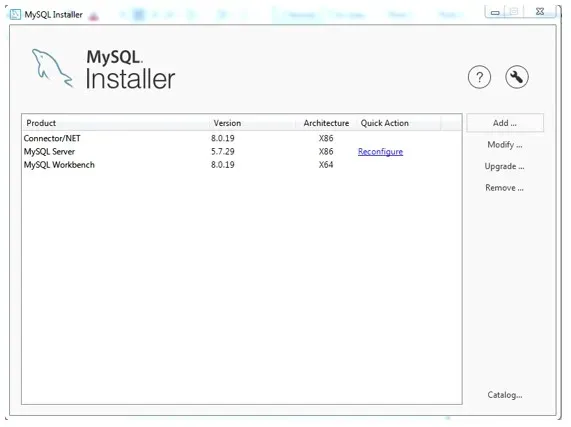Click Reconfigure link for MySQL Server
This screenshot has width=571, height=427.
(x=380, y=151)
